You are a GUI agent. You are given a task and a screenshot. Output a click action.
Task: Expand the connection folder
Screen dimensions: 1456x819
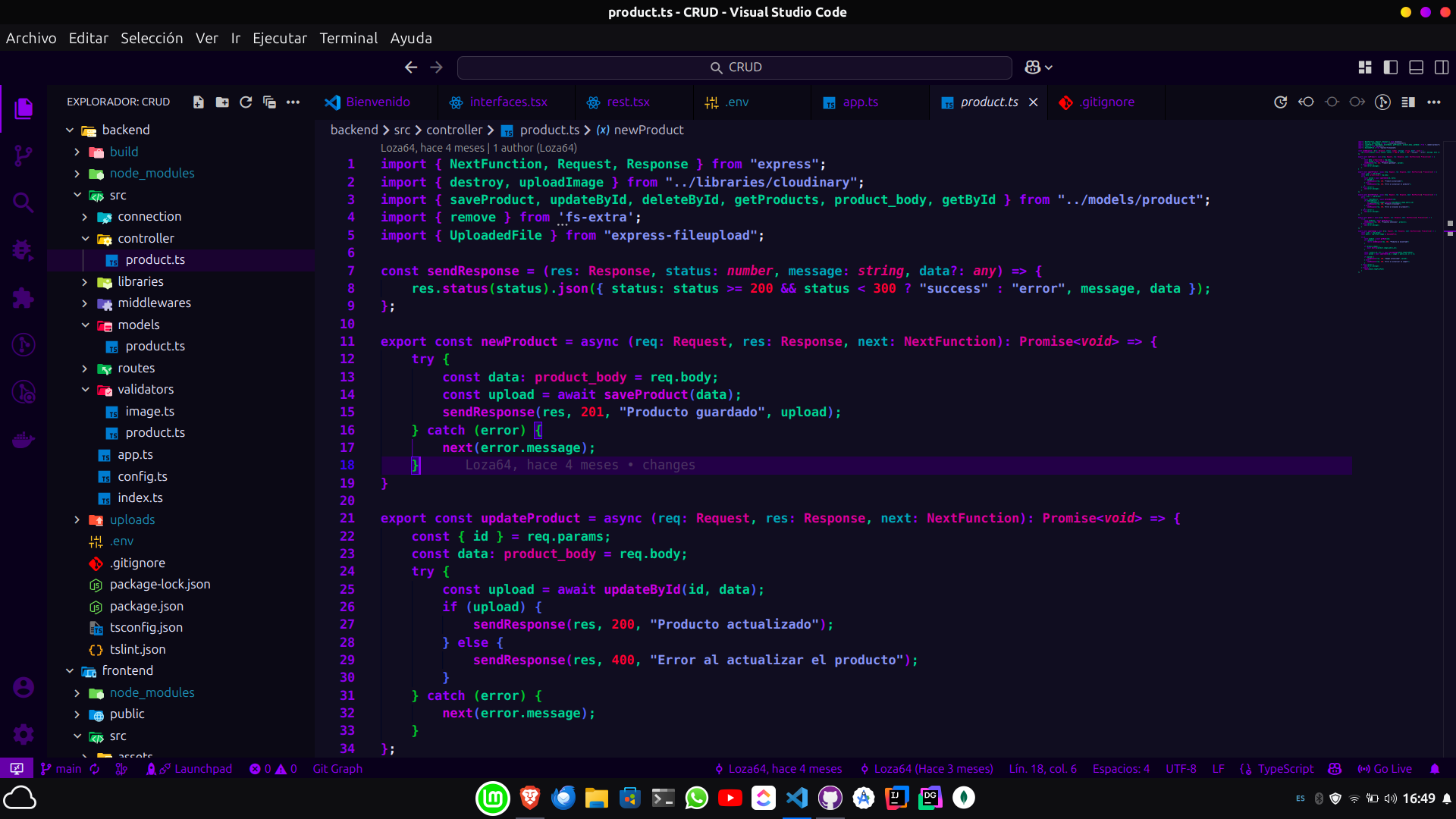point(149,216)
